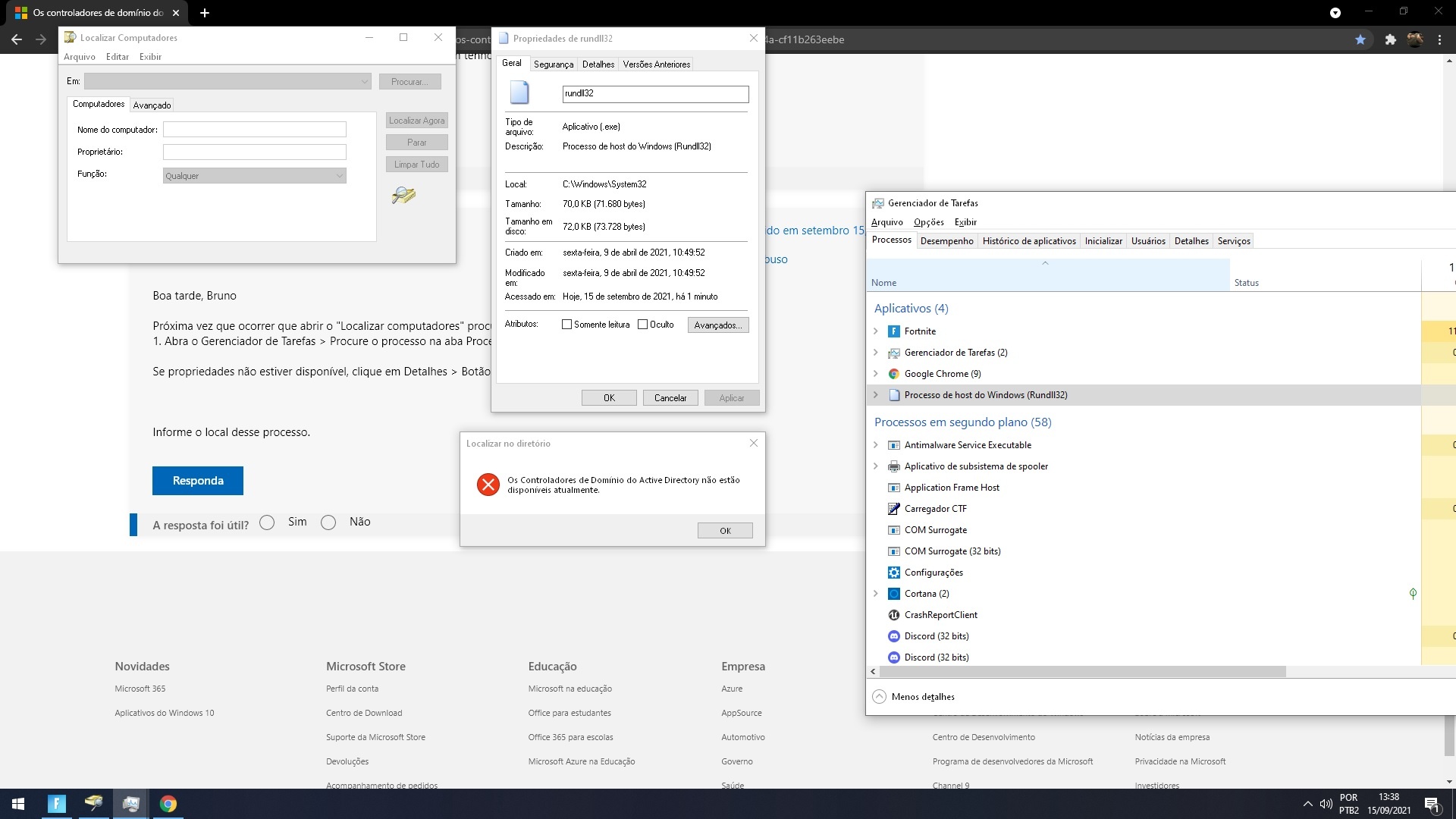
Task: Check the Somente leitura checkbox
Action: point(566,325)
